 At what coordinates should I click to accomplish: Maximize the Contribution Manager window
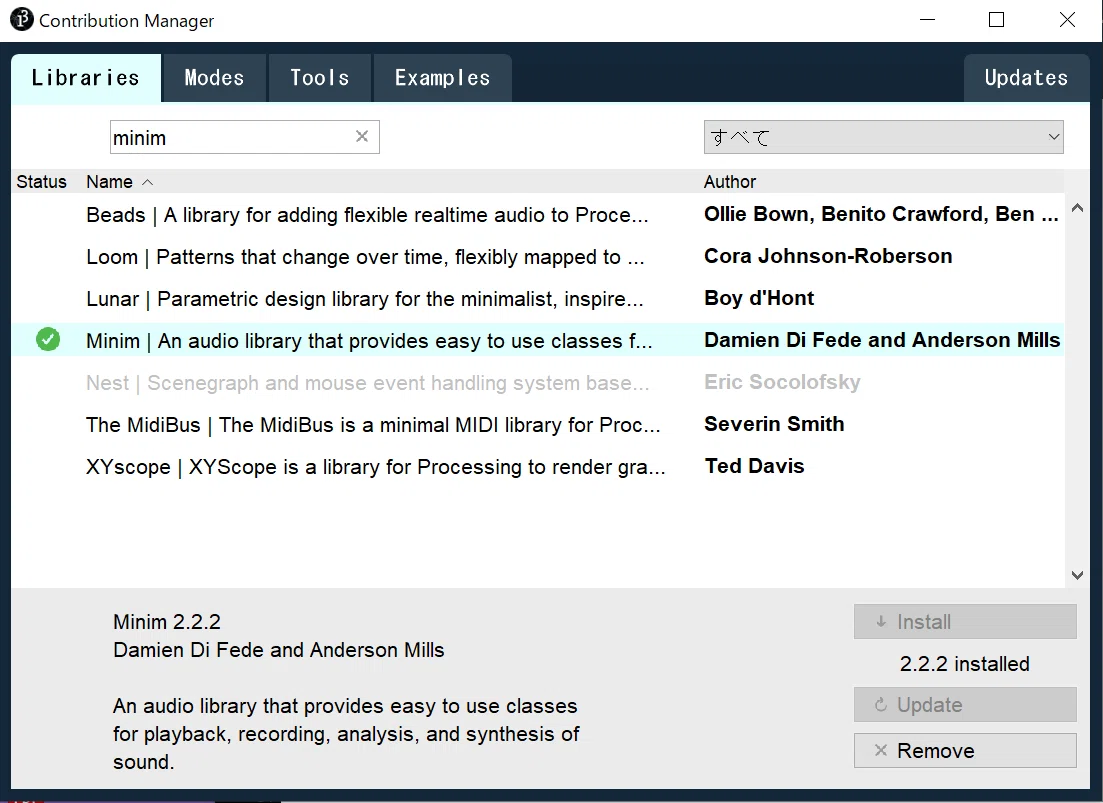coord(997,20)
